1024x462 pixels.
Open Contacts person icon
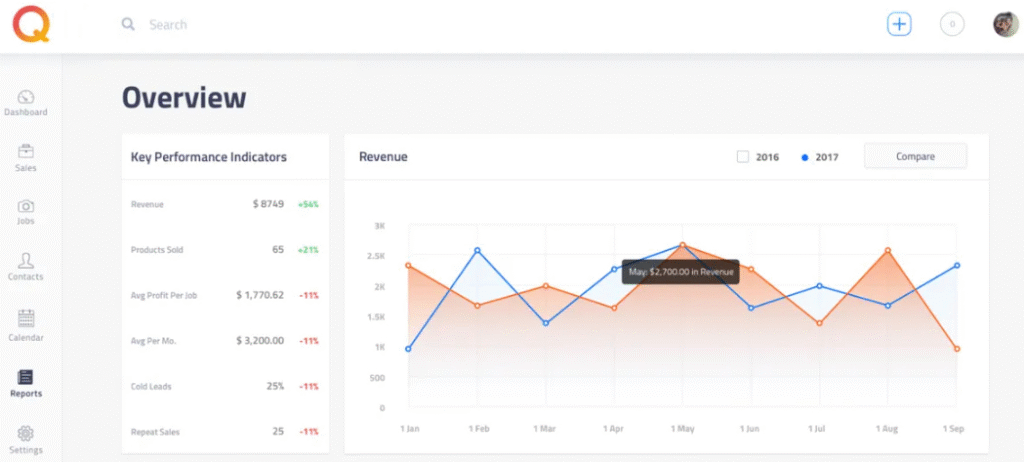coord(26,261)
